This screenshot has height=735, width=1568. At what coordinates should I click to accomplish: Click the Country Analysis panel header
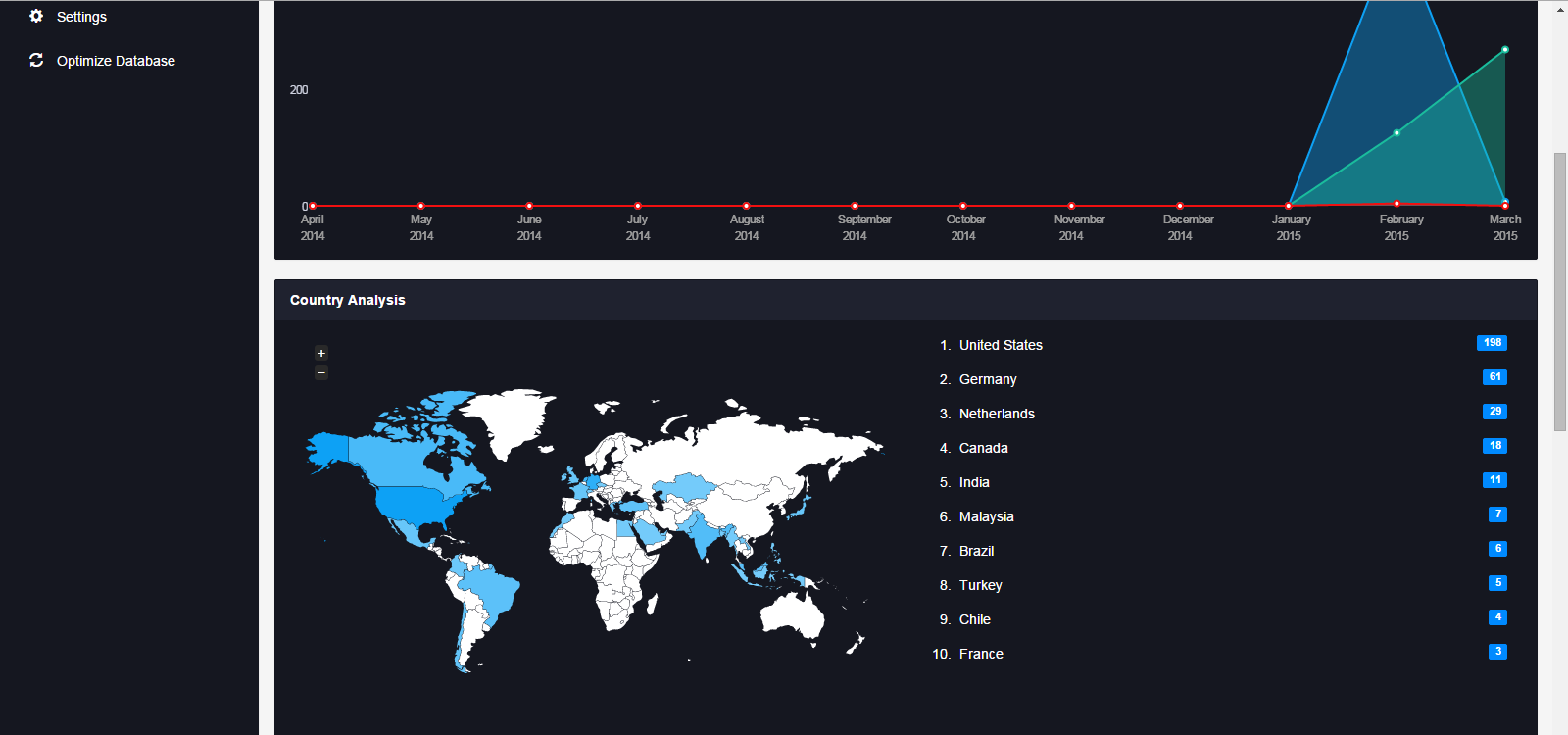pos(906,300)
